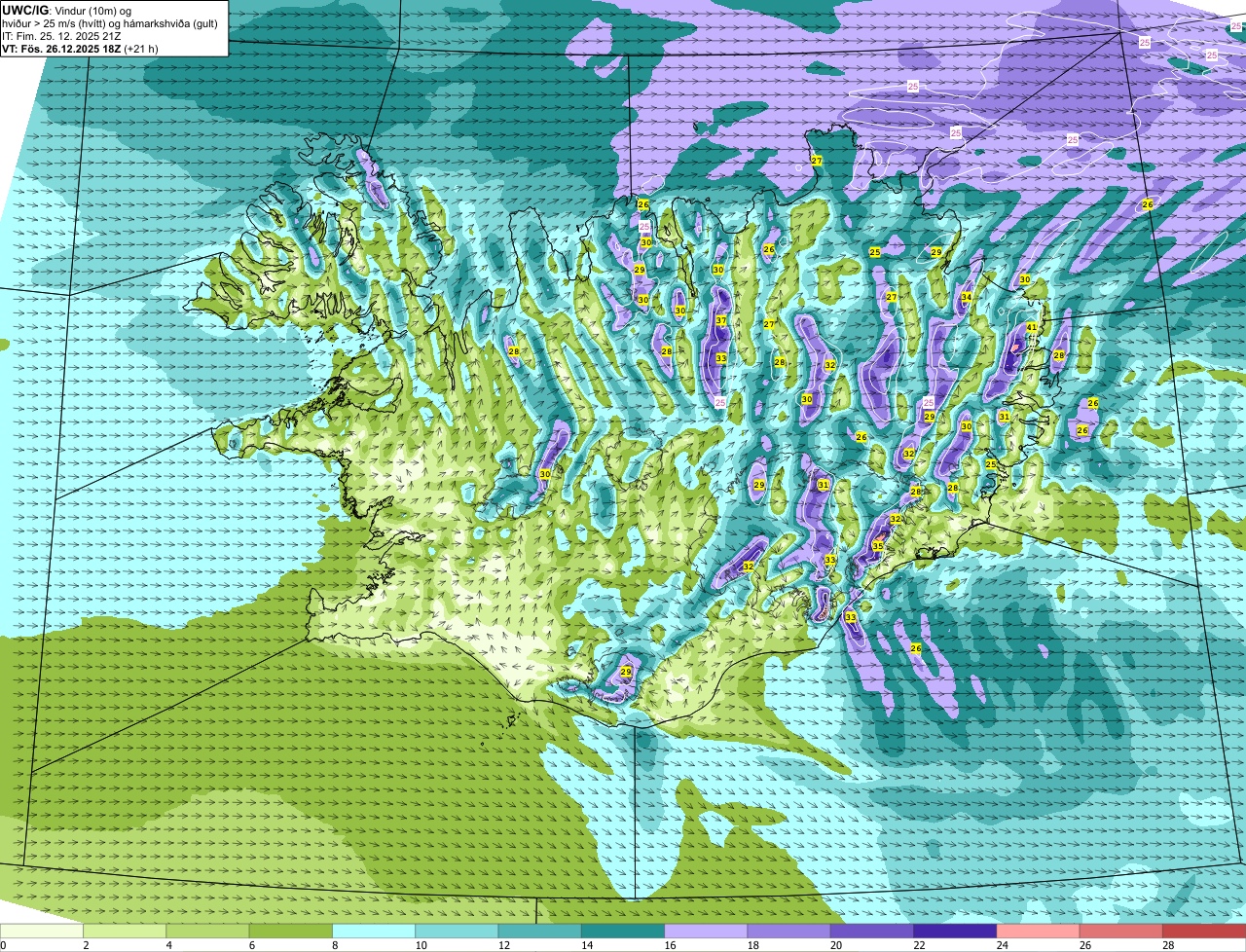Click the legend scale tick label 14
This screenshot has height=952, width=1246.
click(x=587, y=945)
